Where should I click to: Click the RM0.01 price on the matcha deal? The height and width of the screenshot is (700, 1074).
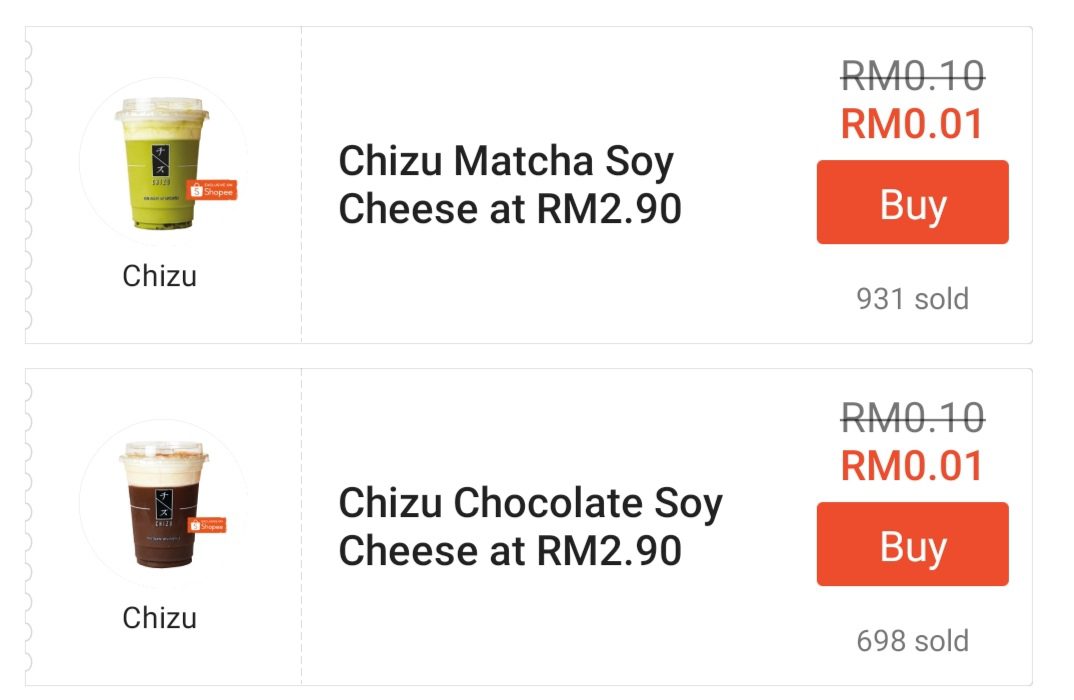912,125
